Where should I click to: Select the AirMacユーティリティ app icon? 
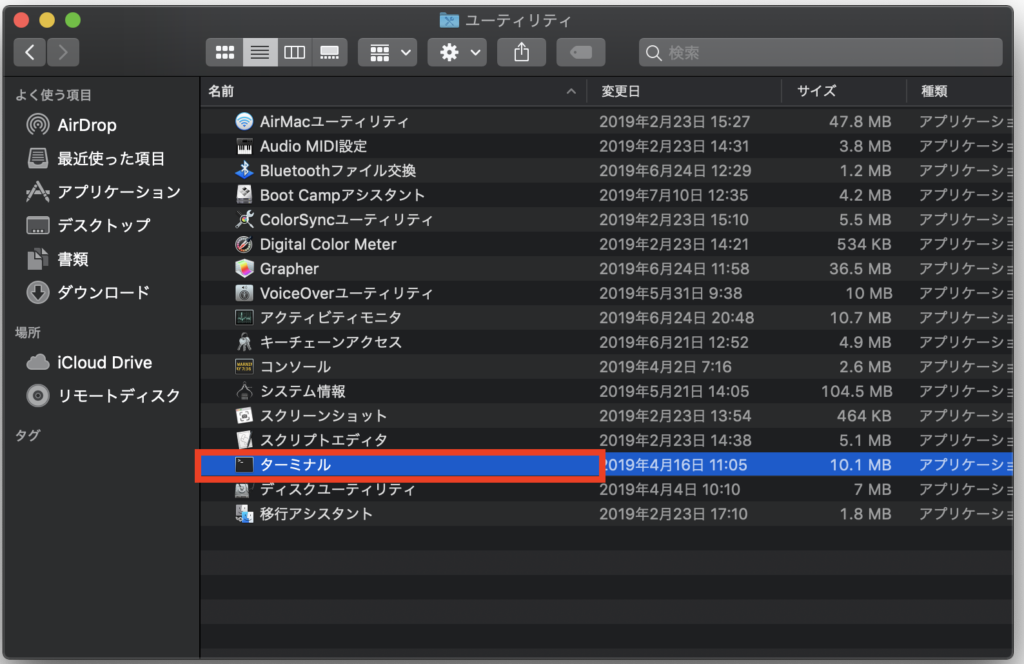tap(244, 121)
